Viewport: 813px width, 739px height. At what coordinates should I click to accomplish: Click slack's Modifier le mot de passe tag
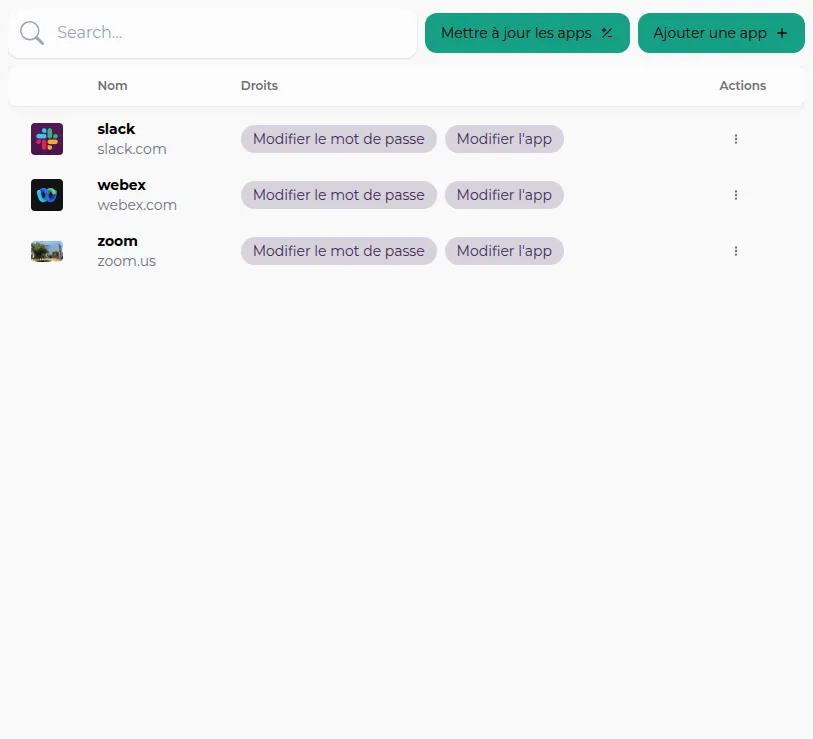point(338,139)
